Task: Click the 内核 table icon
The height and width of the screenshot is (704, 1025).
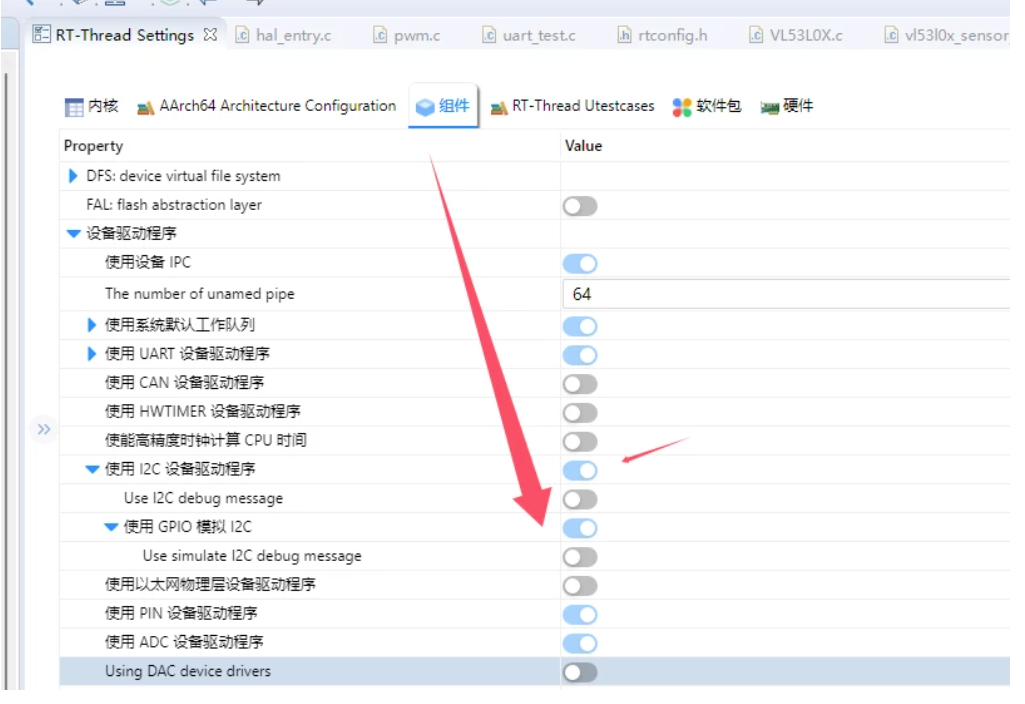Action: pos(74,107)
